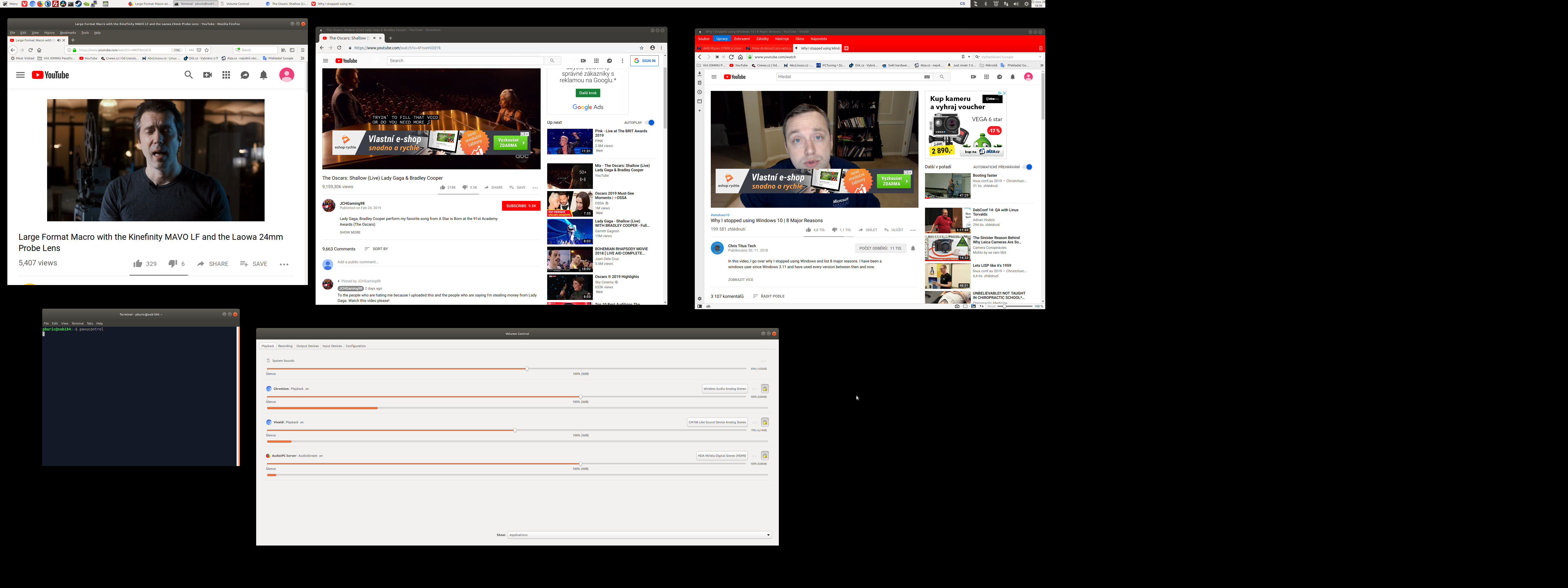Open Pink Live at BRIT Awards thumbnail

[x=570, y=141]
